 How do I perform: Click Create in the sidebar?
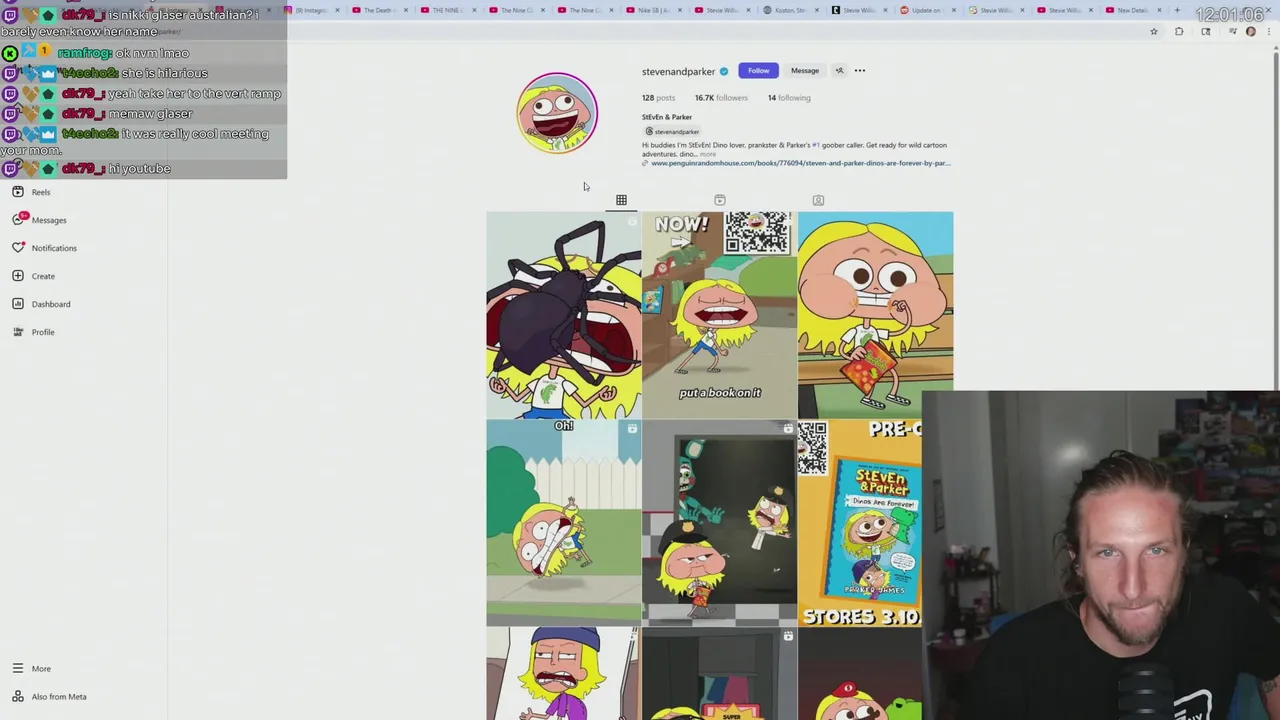34,276
